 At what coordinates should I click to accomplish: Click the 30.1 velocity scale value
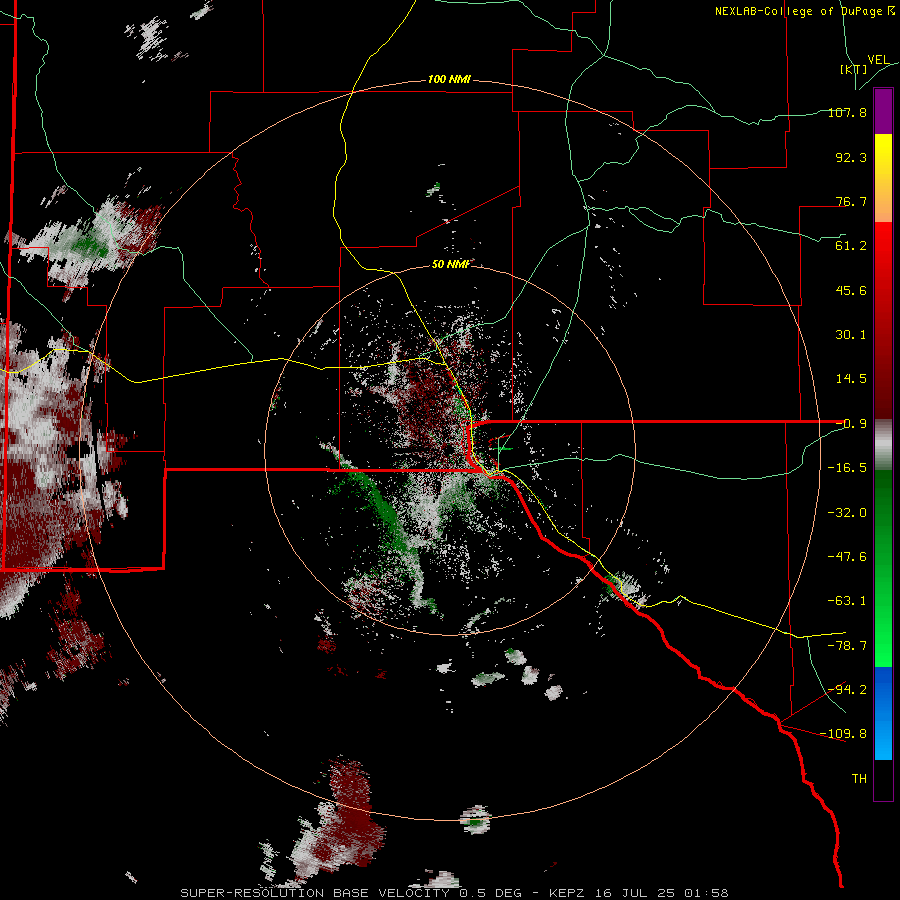click(x=851, y=335)
